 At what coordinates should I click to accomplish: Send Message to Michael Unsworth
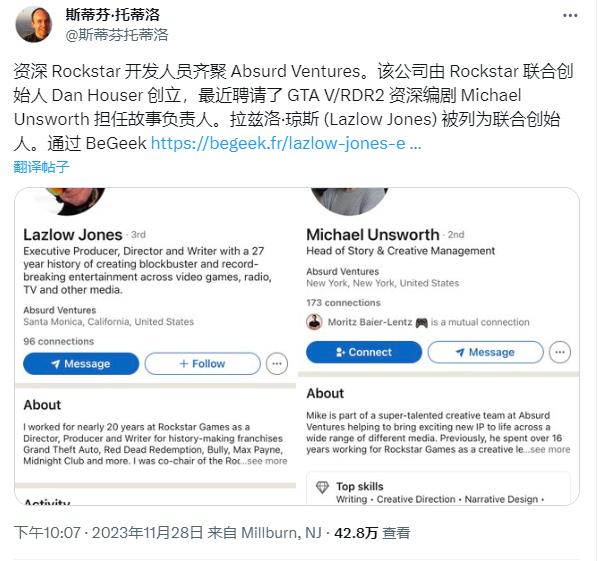[x=485, y=352]
